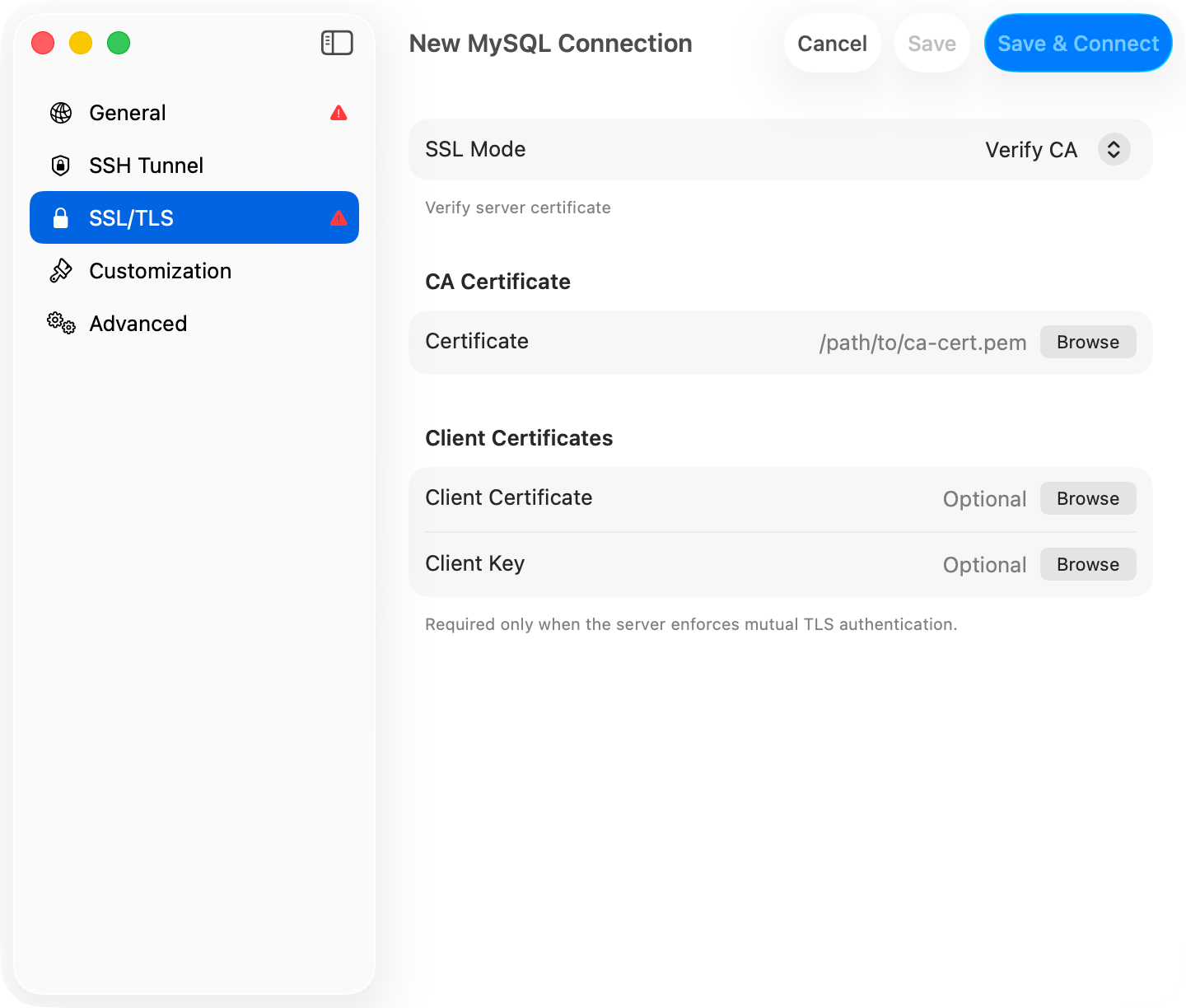The height and width of the screenshot is (1008, 1186).
Task: Click the Client Key row label
Action: click(x=475, y=563)
